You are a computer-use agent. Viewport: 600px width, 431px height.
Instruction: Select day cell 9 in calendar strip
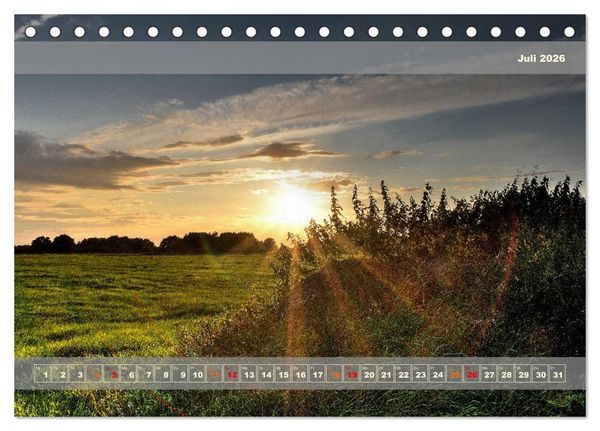(180, 374)
